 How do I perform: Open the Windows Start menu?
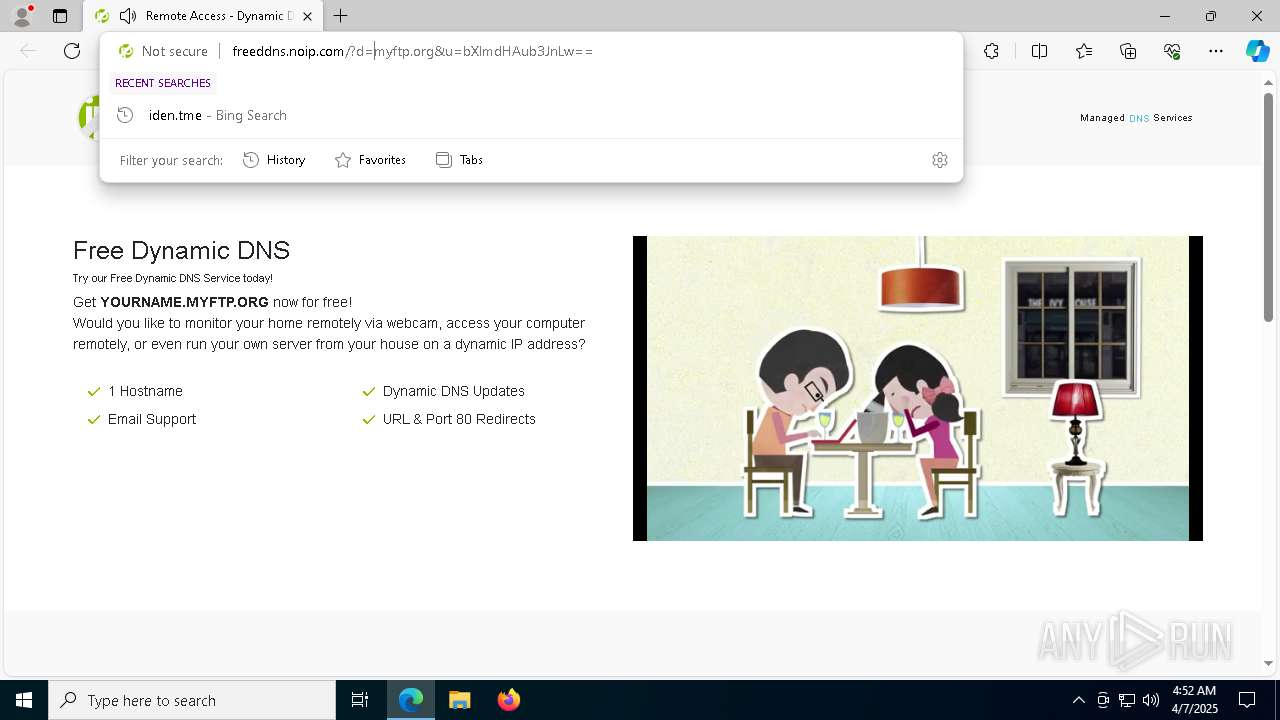(24, 700)
